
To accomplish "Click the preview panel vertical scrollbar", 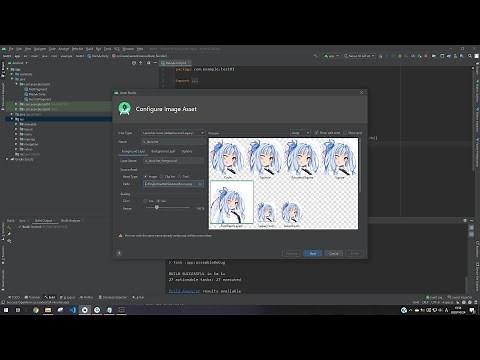I will point(360,165).
